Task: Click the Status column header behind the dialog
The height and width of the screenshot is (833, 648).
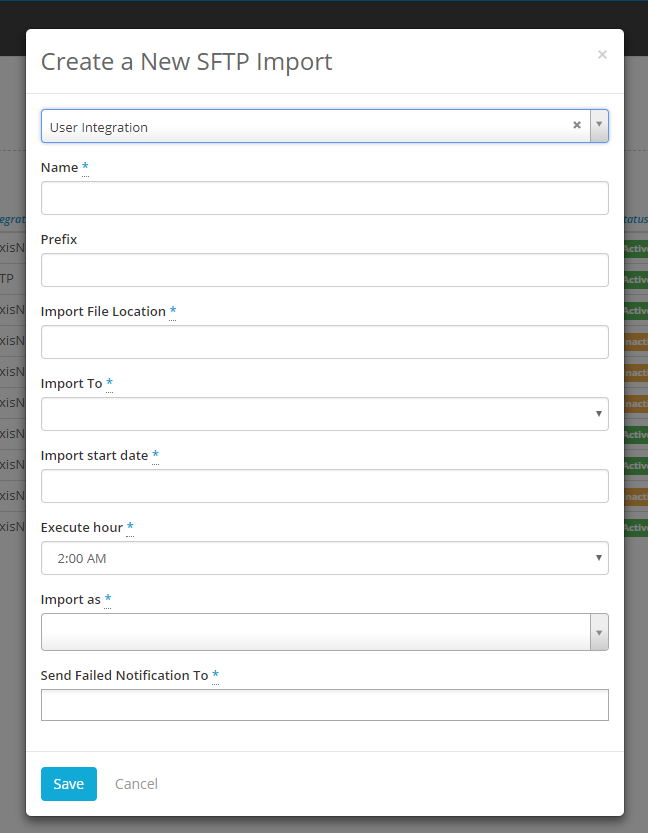Action: 633,218
